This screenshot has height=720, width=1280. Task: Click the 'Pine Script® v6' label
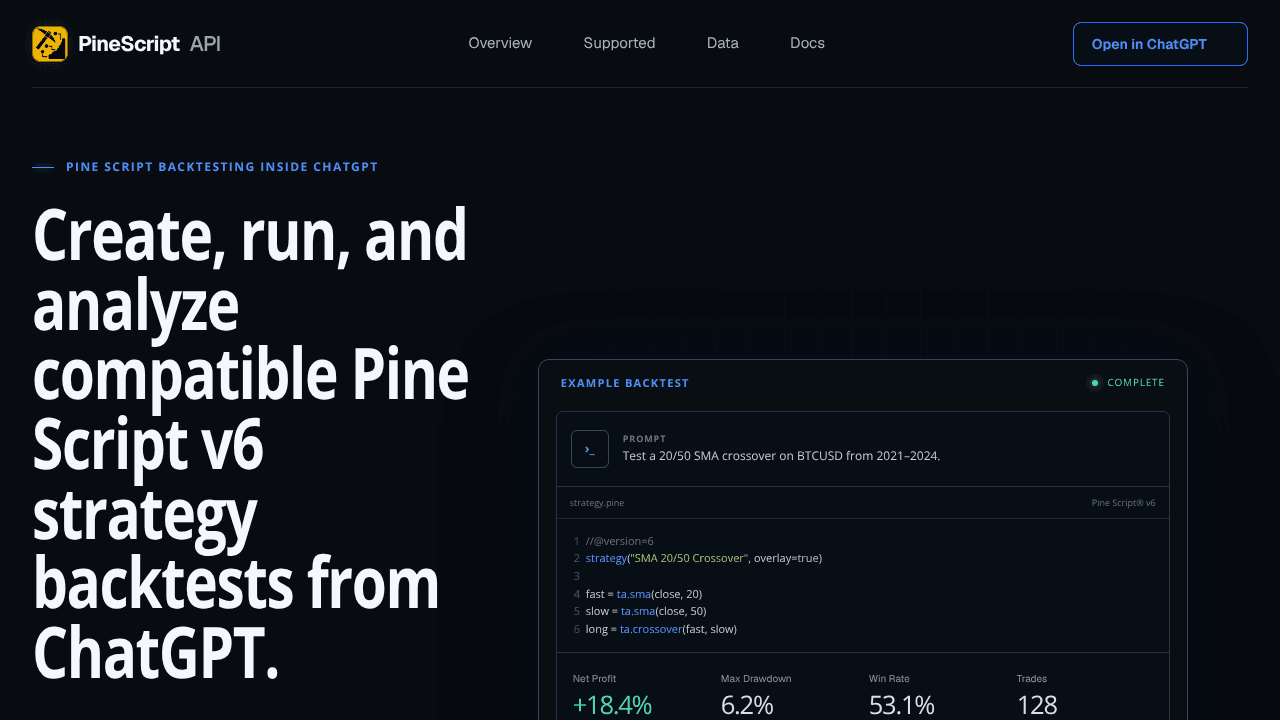pyautogui.click(x=1123, y=503)
